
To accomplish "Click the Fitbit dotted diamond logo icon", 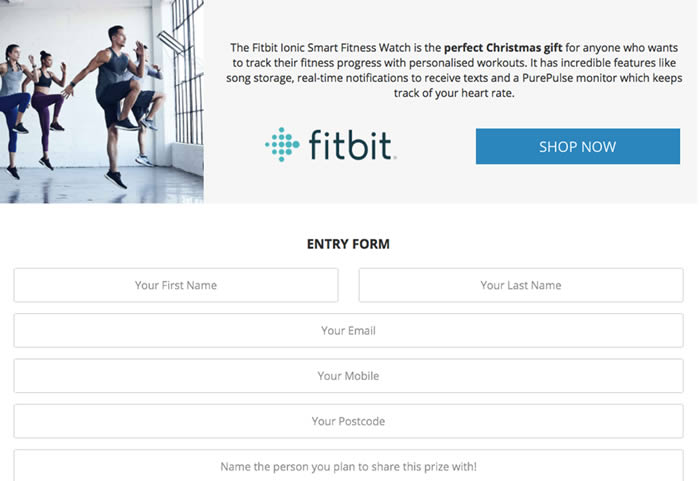I will point(282,144).
